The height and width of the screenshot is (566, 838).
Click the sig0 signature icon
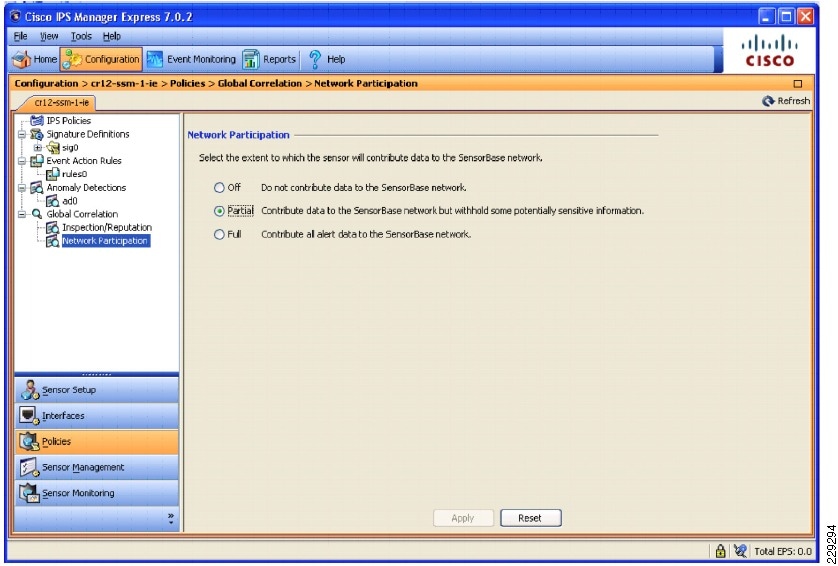[53, 148]
